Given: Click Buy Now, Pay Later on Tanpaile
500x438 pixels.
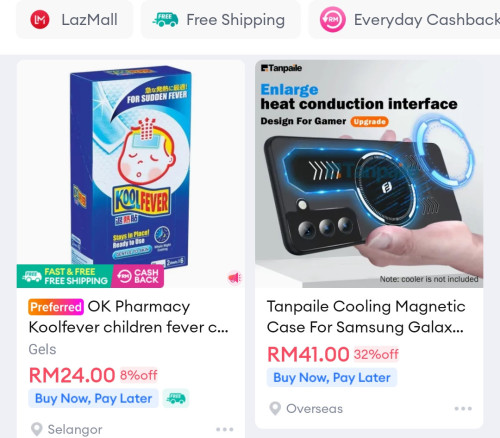Looking at the screenshot, I should point(332,377).
